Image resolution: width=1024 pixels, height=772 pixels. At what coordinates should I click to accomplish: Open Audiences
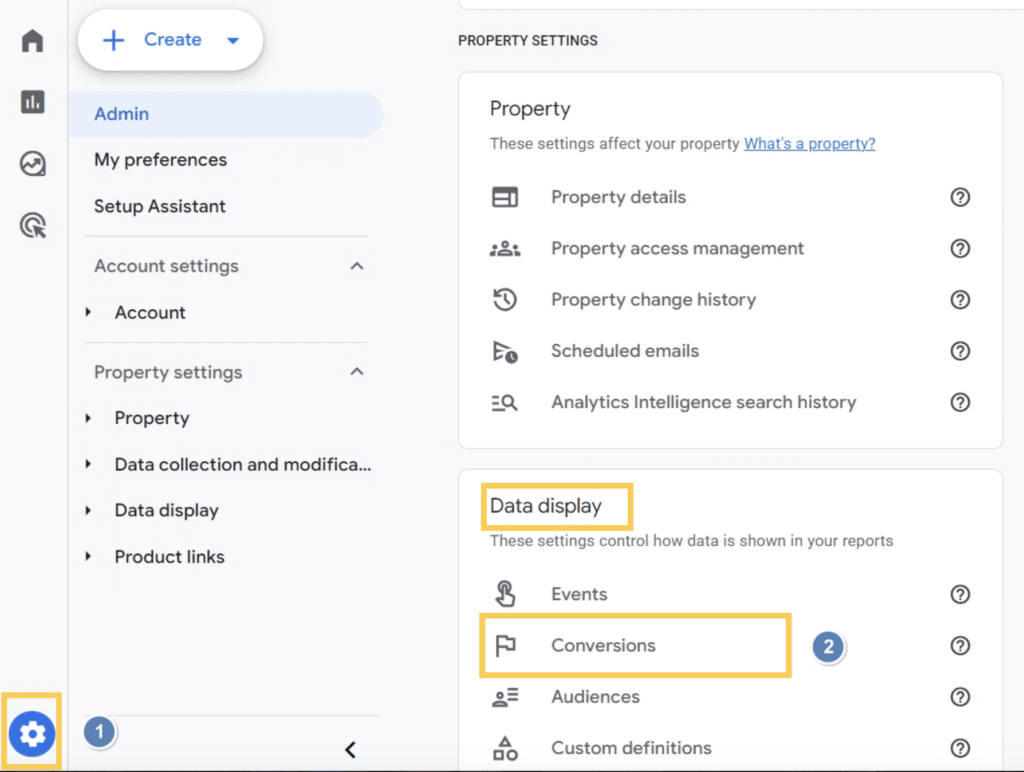point(596,697)
